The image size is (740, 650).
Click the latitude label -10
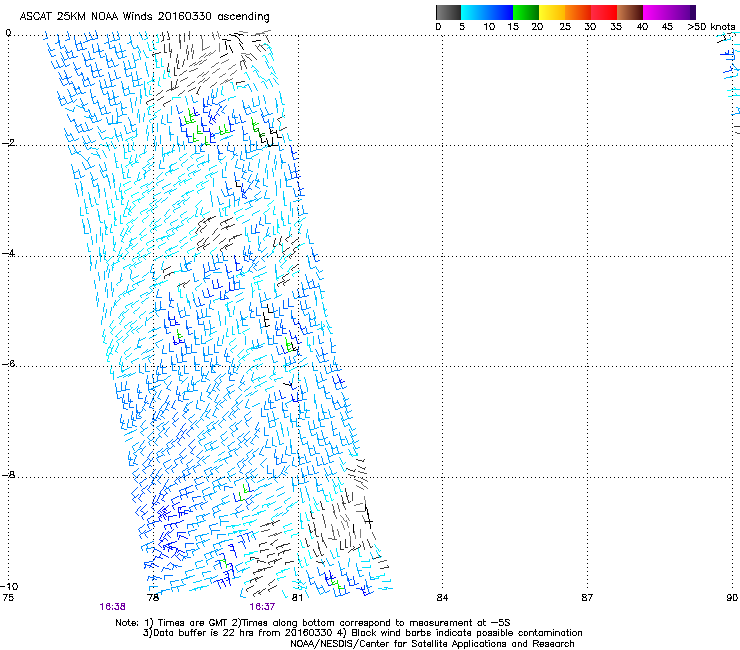(x=9, y=586)
